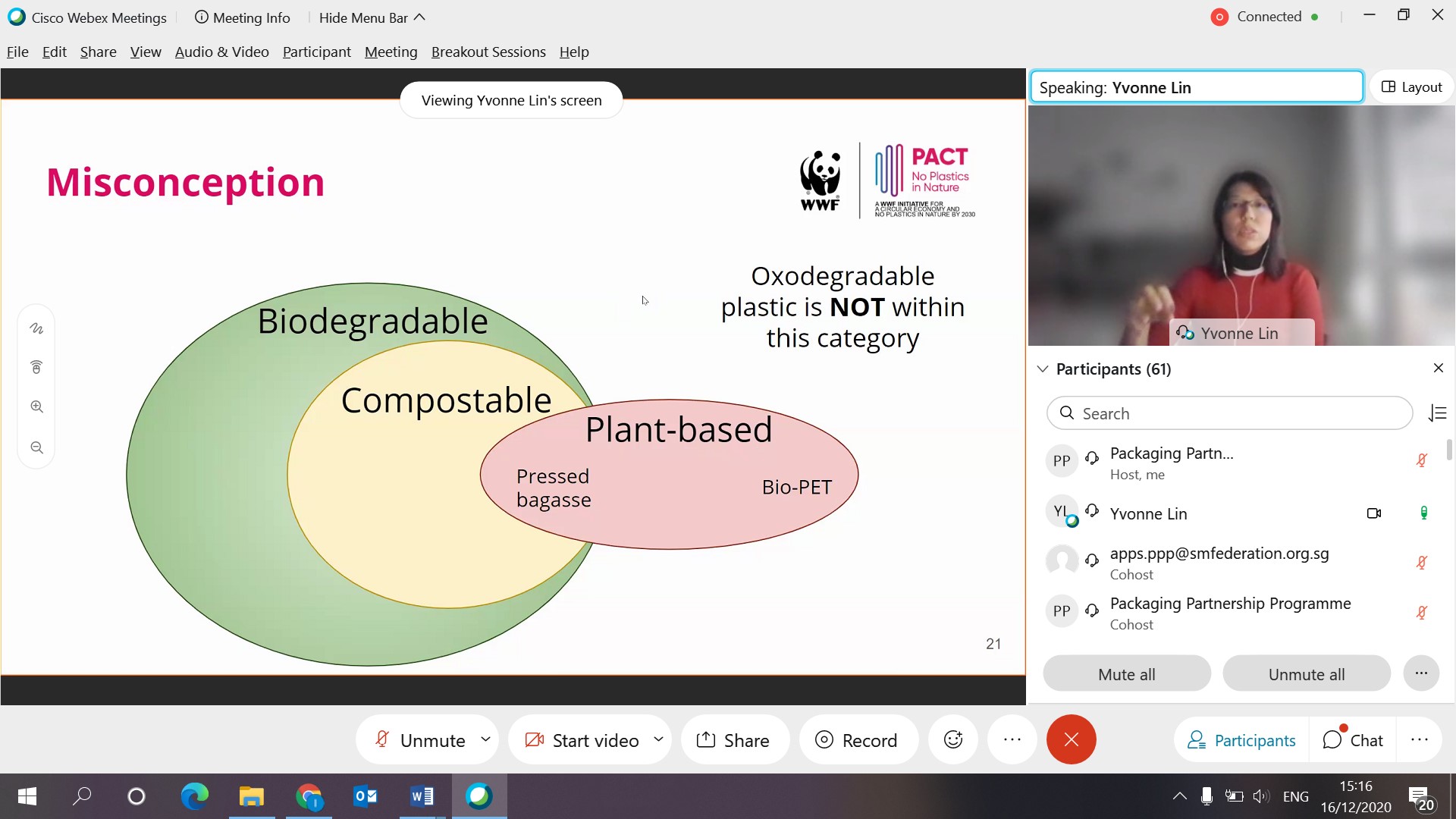This screenshot has width=1456, height=819.
Task: Open the remote control tool beside the slide
Action: 36,368
